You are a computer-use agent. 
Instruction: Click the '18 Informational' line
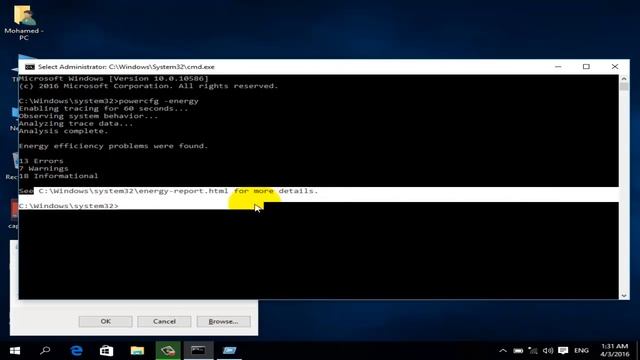point(58,176)
